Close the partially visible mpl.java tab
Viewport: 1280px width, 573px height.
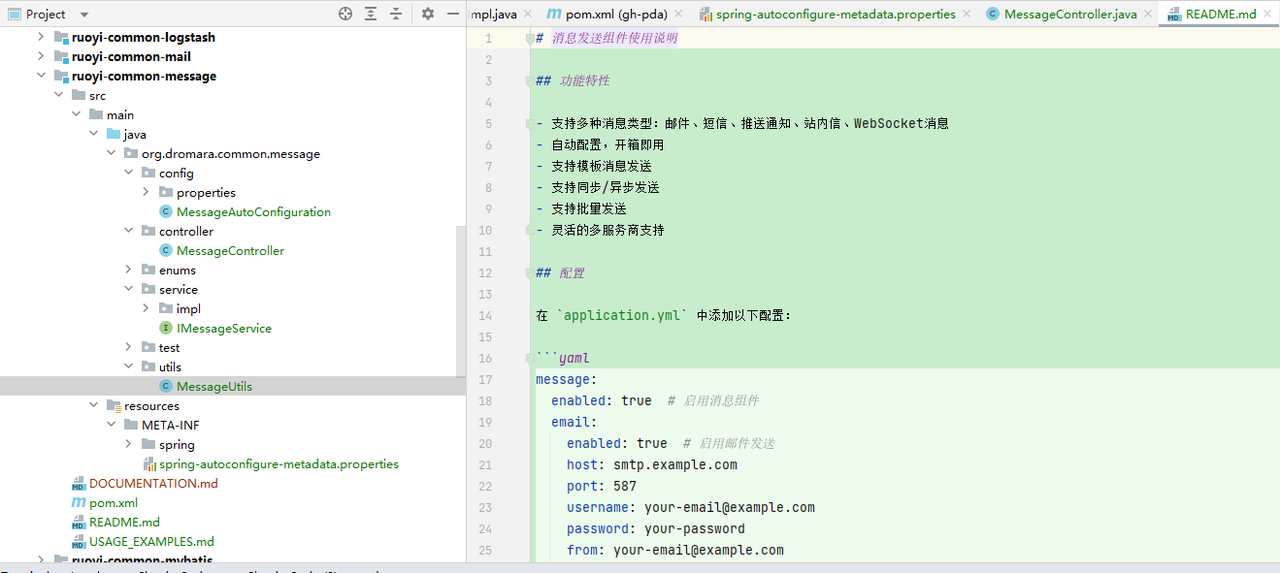coord(528,14)
